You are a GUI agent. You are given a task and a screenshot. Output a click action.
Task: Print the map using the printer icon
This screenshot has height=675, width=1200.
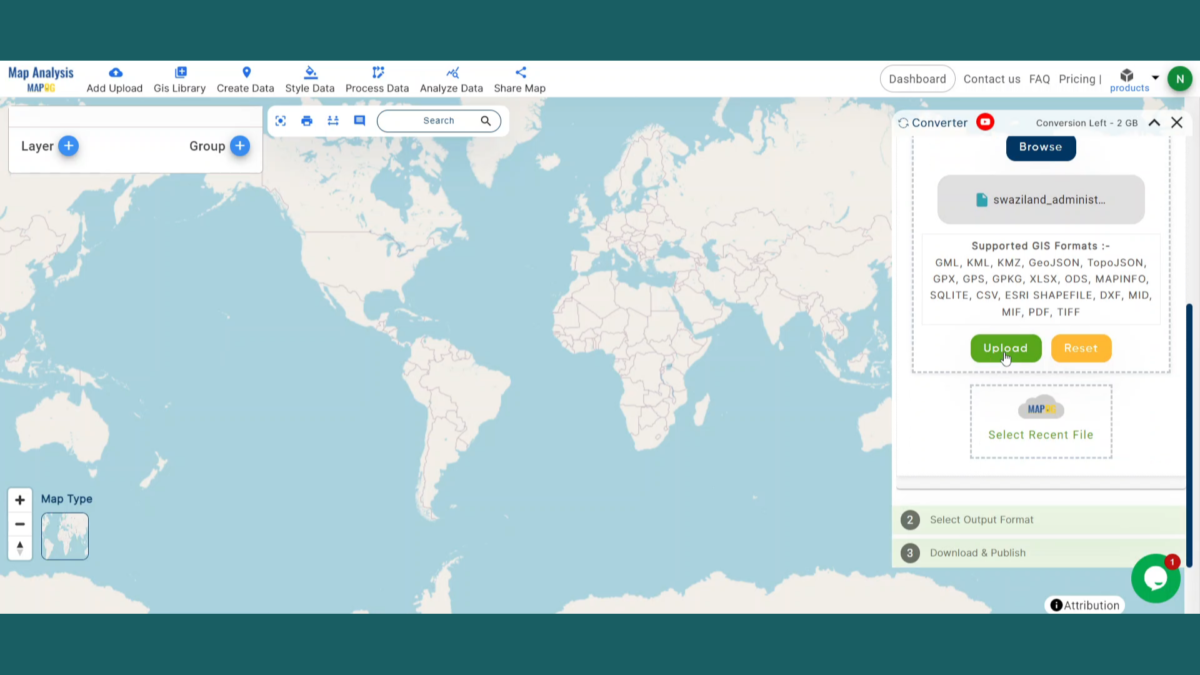[307, 120]
